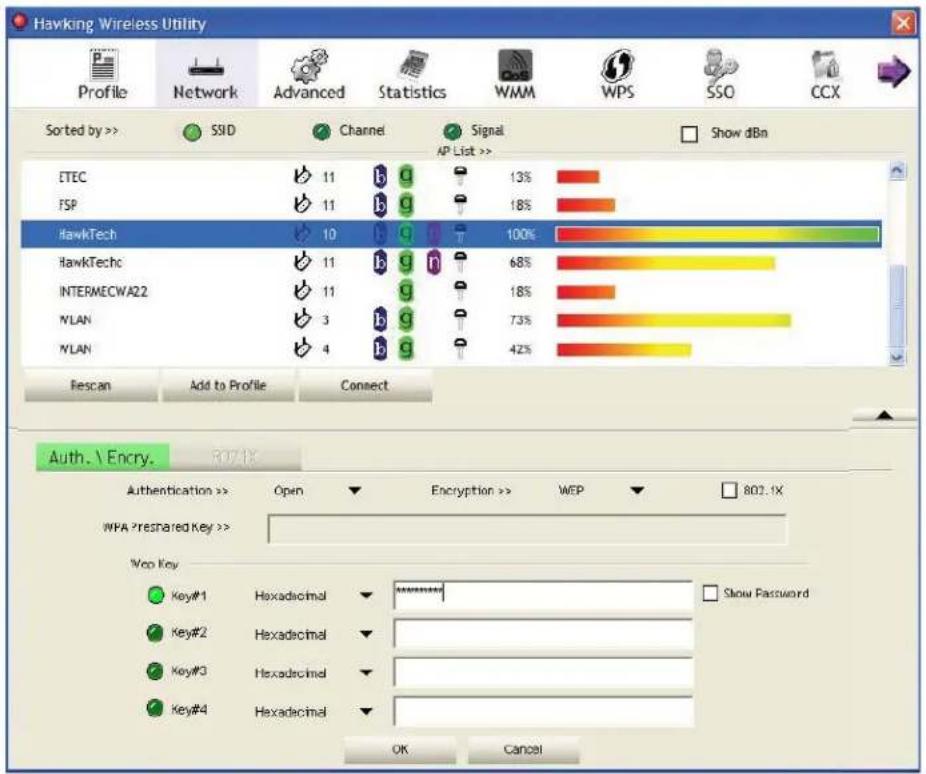Click the red app icon in title bar
This screenshot has height=774, width=926.
(20, 22)
